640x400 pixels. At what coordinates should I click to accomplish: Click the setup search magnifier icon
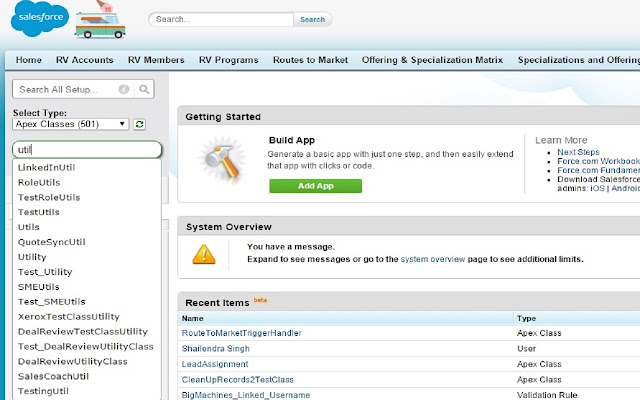coord(144,89)
